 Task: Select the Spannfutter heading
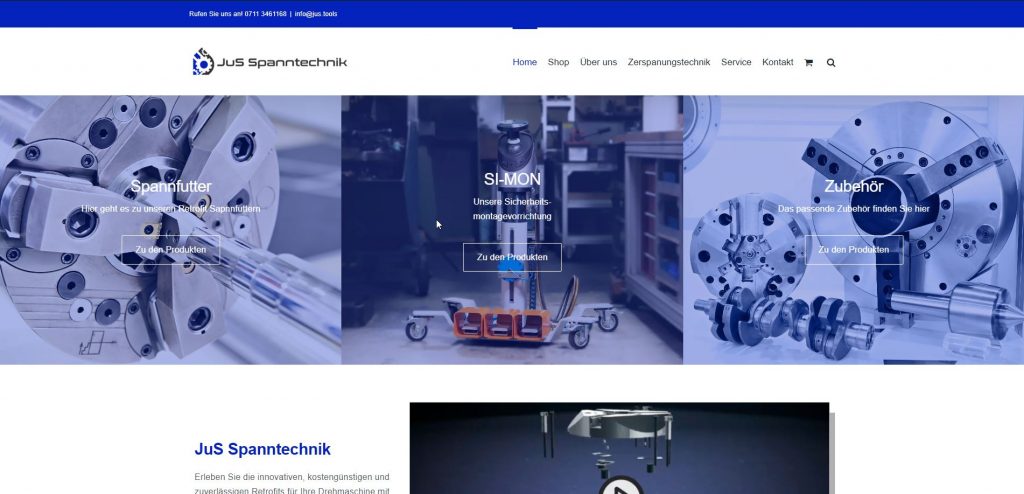pos(170,186)
